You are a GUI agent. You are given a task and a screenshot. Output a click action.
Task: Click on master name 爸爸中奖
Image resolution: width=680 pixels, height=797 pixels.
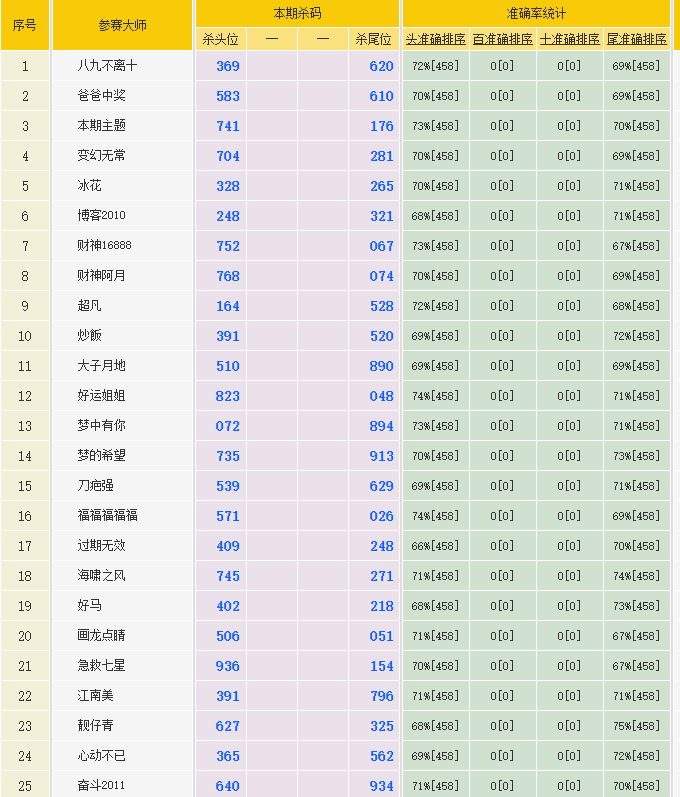[101, 96]
